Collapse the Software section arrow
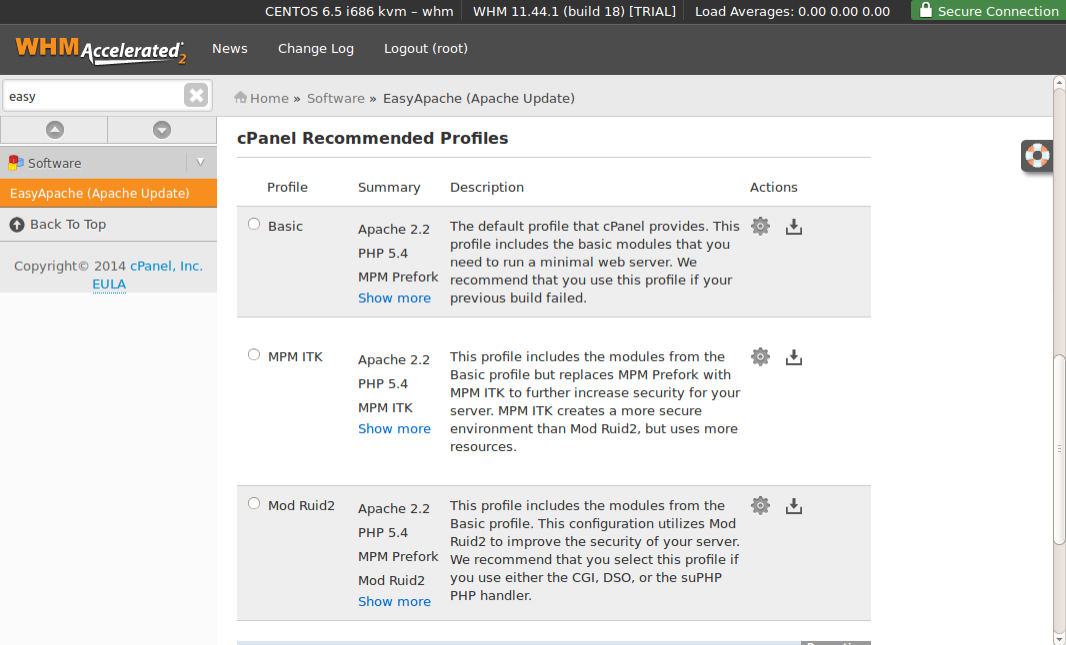The height and width of the screenshot is (645, 1066). pyautogui.click(x=201, y=162)
